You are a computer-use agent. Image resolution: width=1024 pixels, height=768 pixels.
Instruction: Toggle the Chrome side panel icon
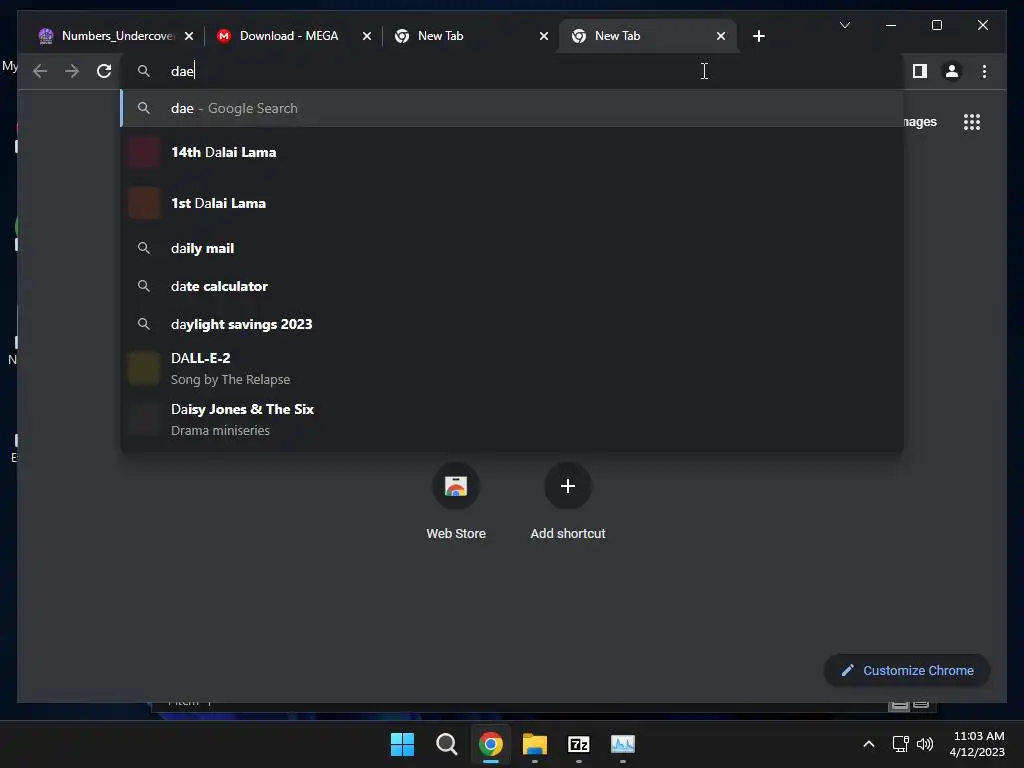tap(920, 71)
